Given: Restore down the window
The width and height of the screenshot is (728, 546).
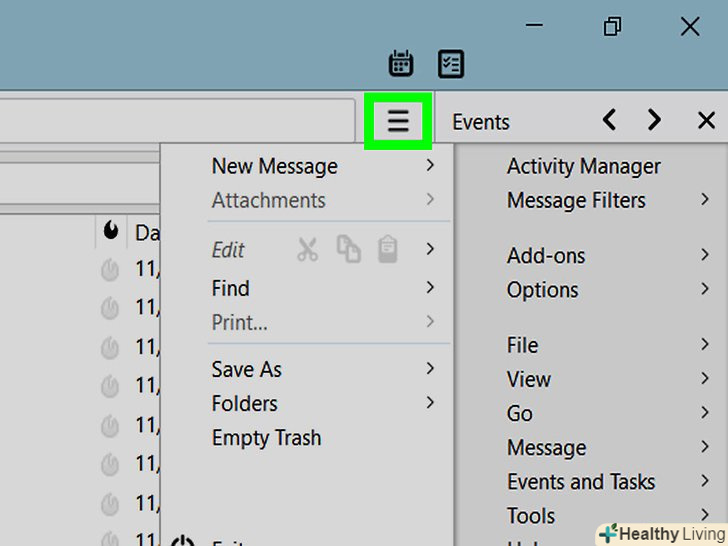Looking at the screenshot, I should tap(612, 26).
